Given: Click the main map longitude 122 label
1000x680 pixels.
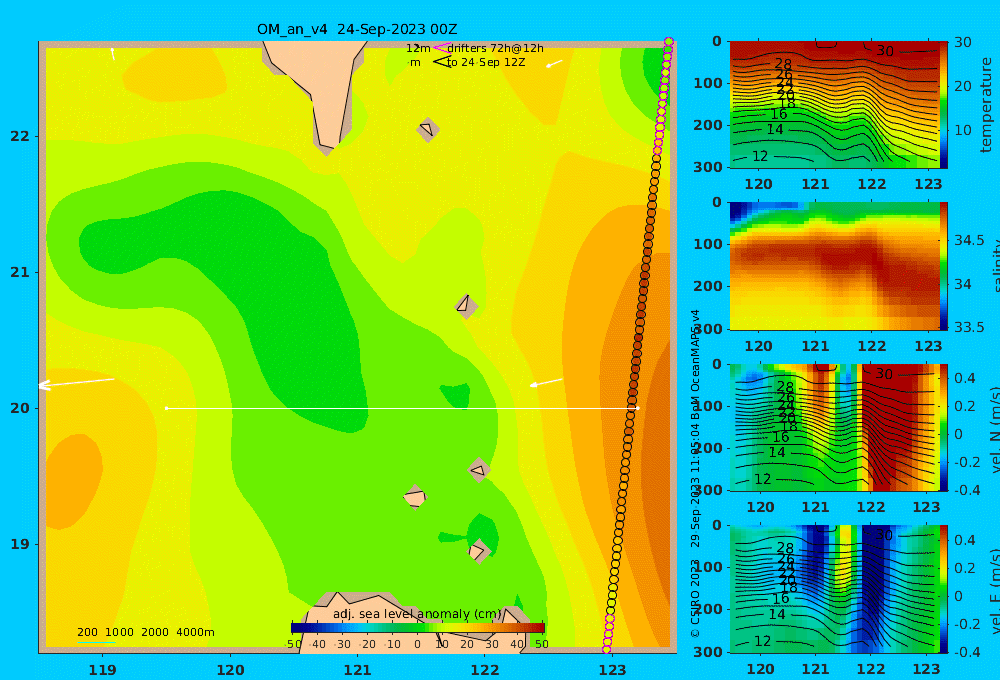Looking at the screenshot, I should [x=485, y=670].
